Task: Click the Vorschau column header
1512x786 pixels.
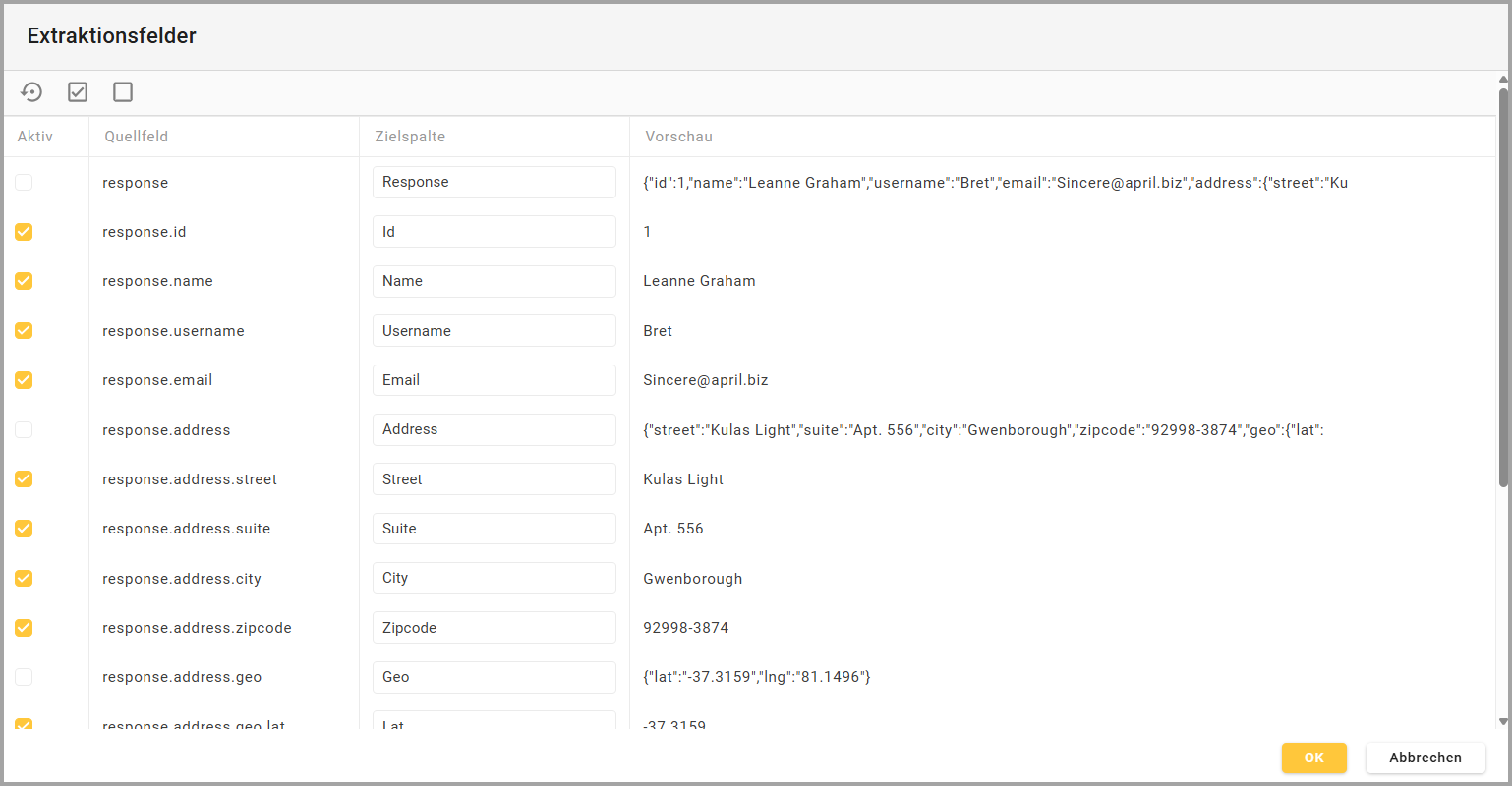Action: pos(678,137)
